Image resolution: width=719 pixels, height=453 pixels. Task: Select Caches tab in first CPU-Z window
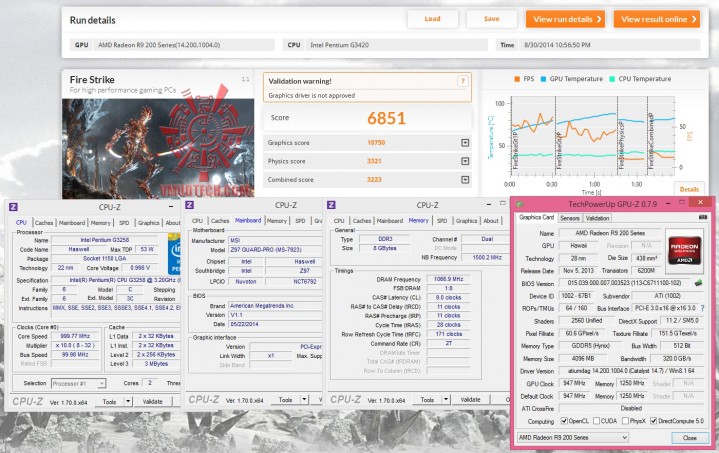click(x=44, y=222)
